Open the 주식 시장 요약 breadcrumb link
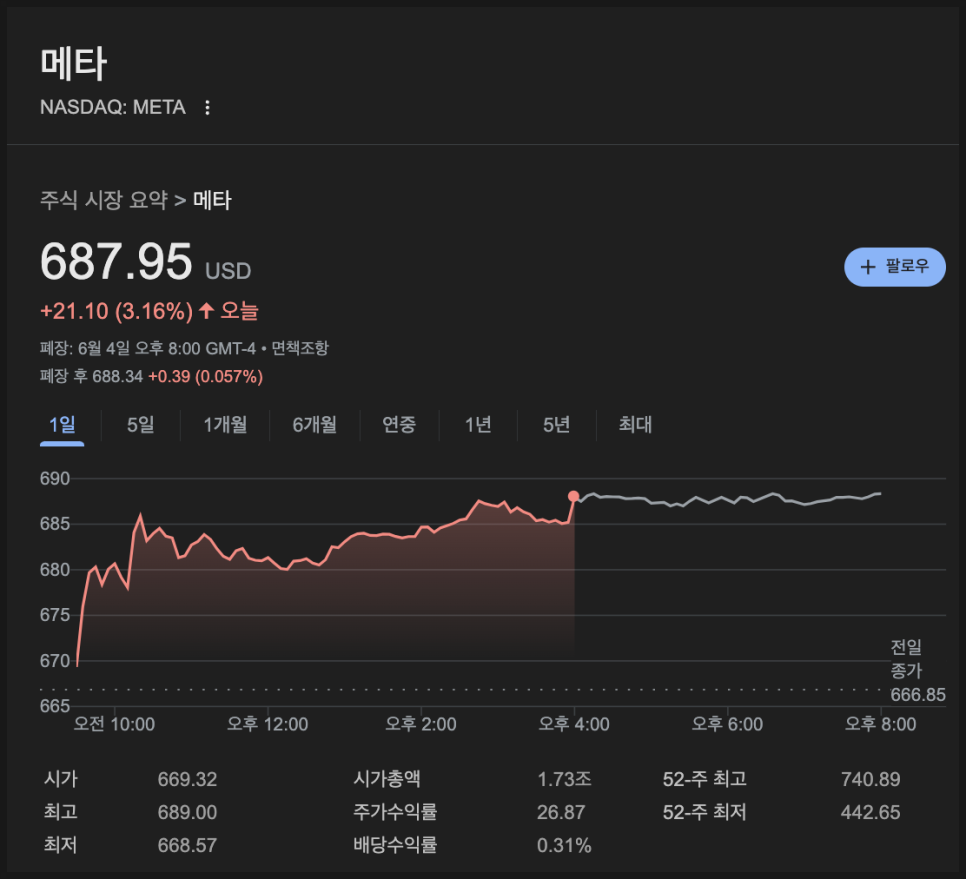 point(104,200)
